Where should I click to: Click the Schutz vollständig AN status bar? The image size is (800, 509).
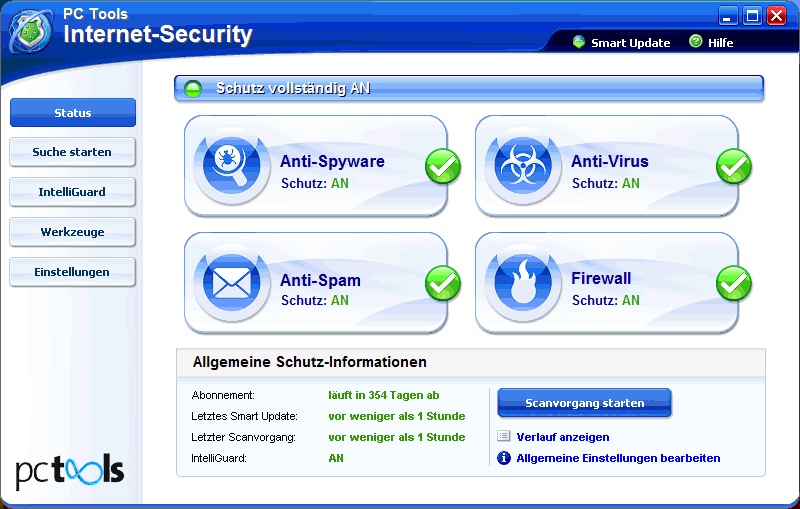(x=469, y=88)
